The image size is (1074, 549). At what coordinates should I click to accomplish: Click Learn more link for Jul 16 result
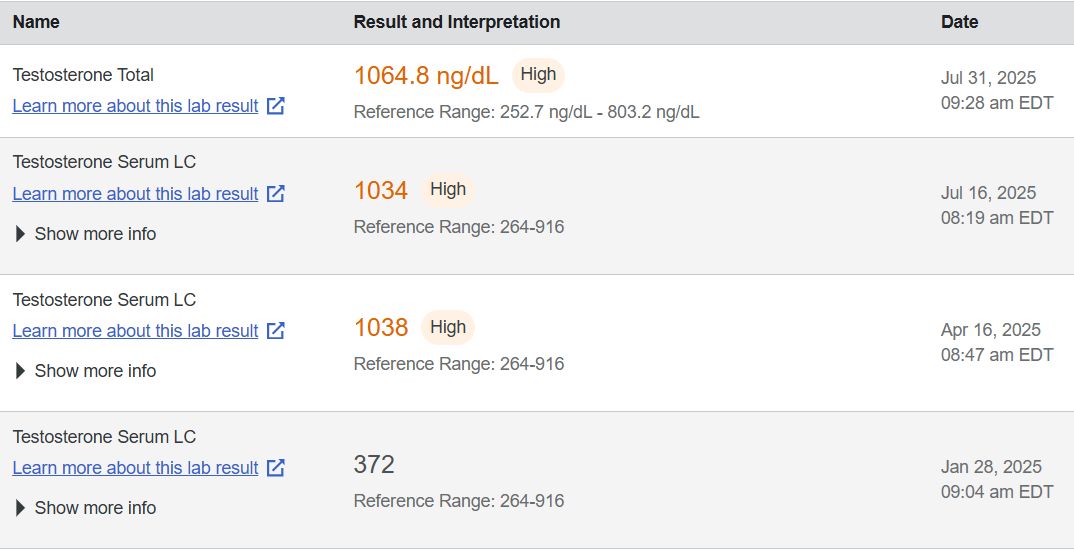click(x=135, y=194)
